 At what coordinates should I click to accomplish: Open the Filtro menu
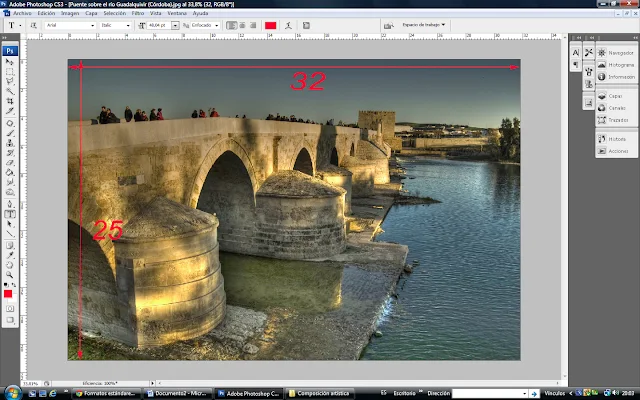(x=138, y=13)
